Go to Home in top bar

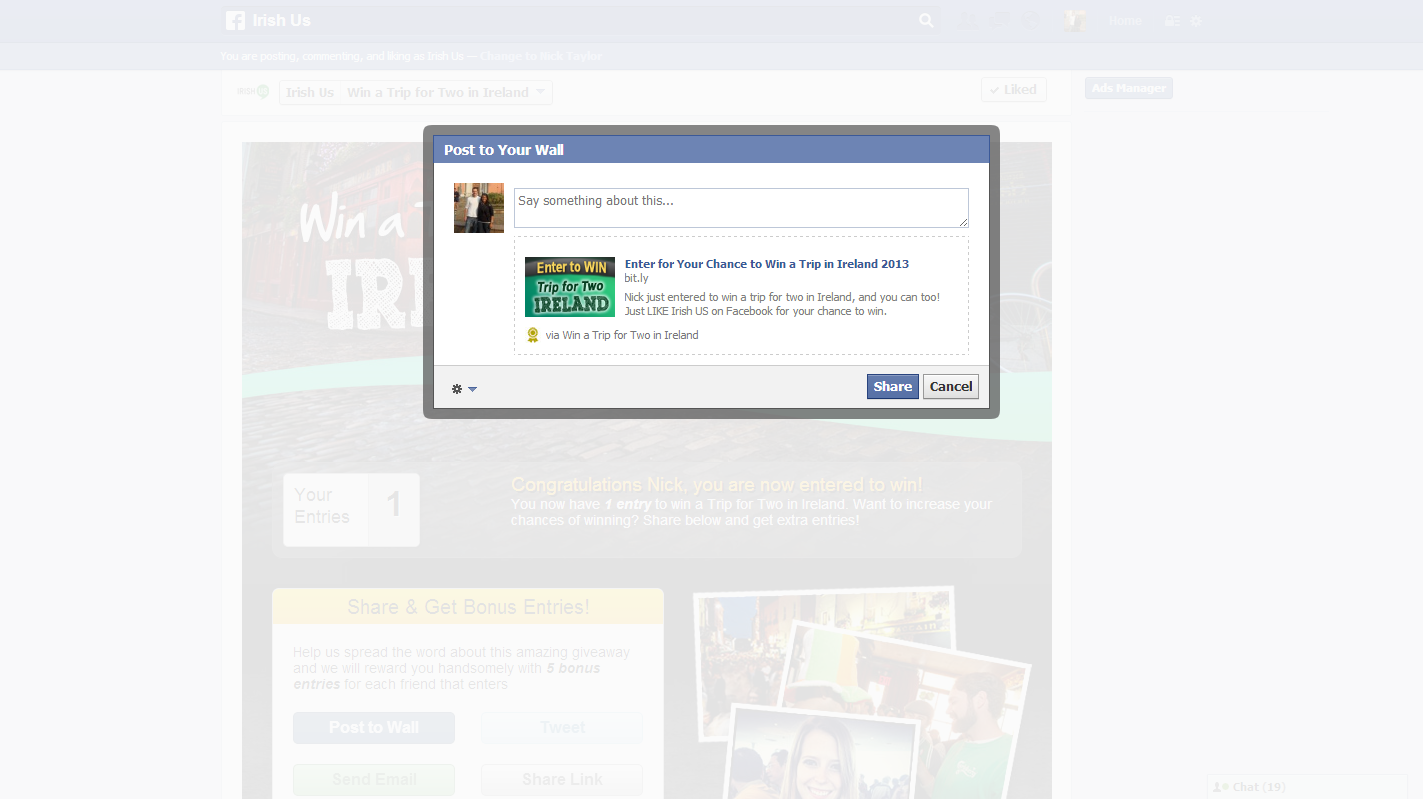click(x=1125, y=21)
